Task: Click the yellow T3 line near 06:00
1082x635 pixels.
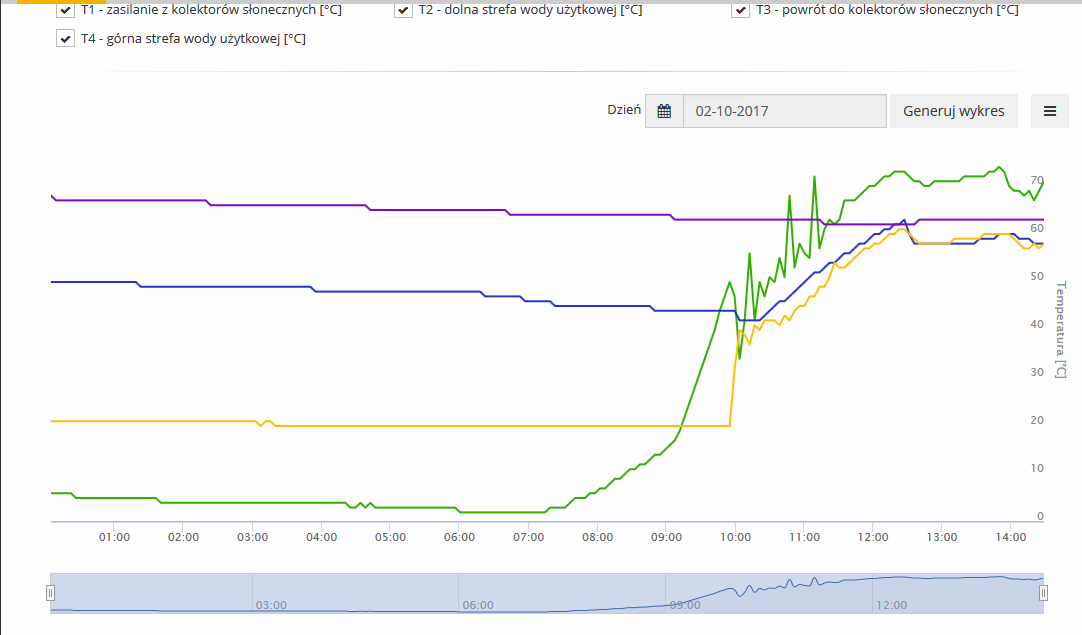Action: coord(459,426)
